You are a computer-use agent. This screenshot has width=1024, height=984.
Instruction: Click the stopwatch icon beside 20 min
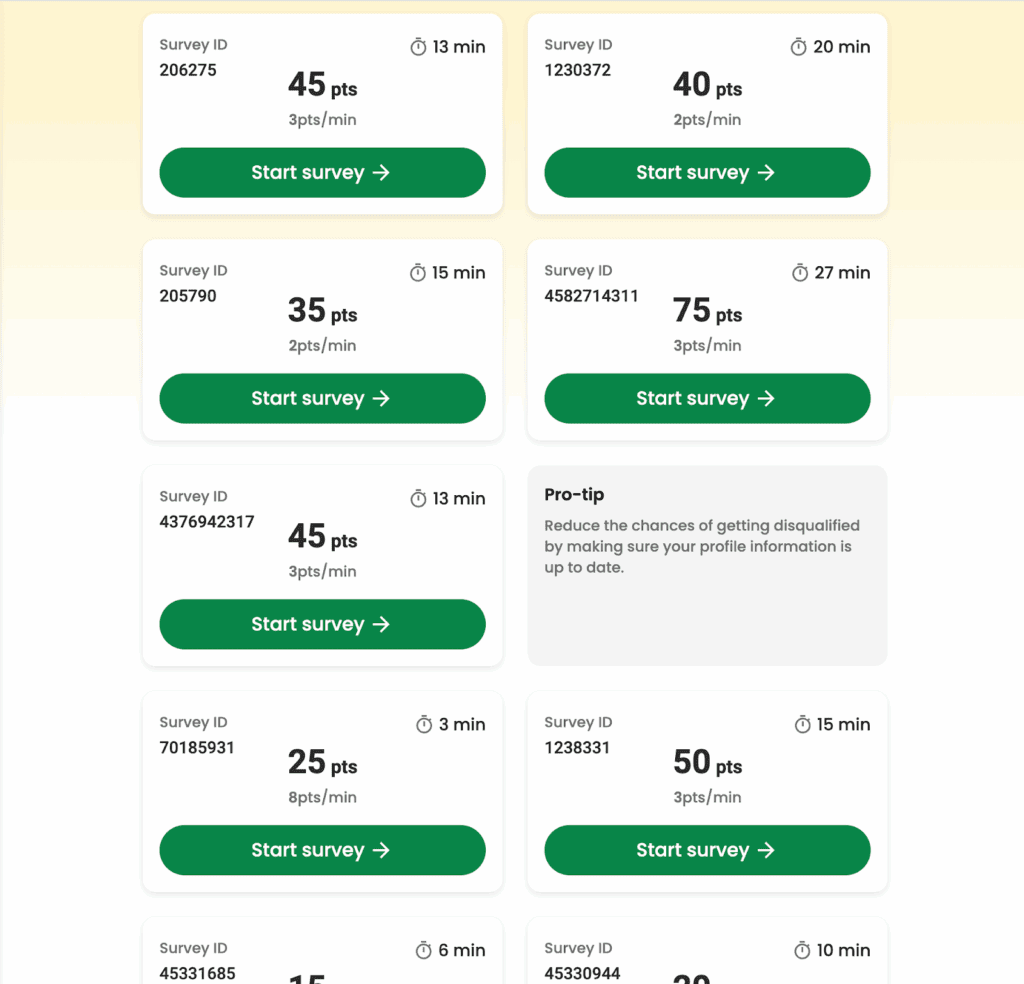798,47
